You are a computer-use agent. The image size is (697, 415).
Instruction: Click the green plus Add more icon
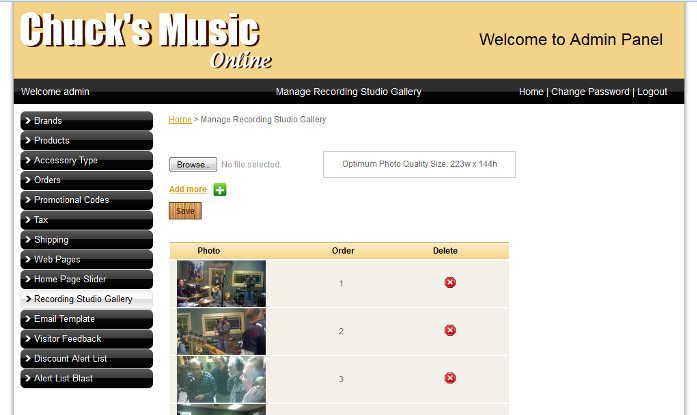pos(220,189)
